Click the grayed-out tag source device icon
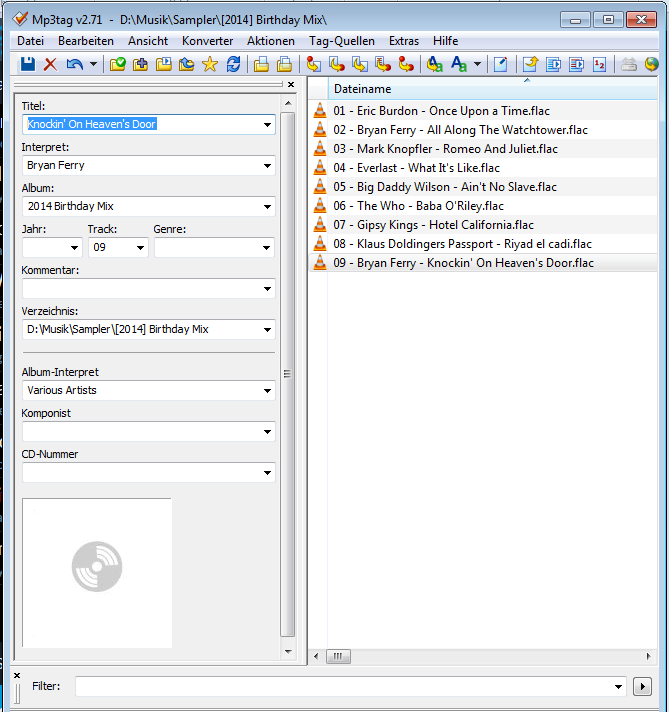Screen dimensions: 669x712 (629, 64)
